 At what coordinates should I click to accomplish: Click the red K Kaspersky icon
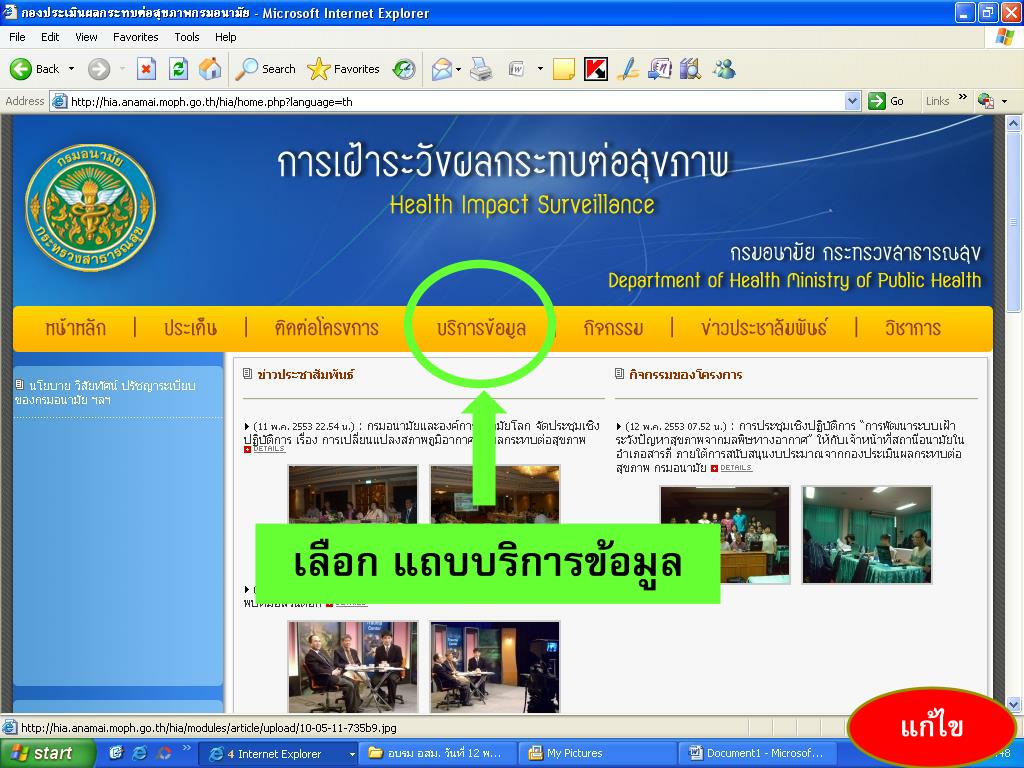(596, 69)
